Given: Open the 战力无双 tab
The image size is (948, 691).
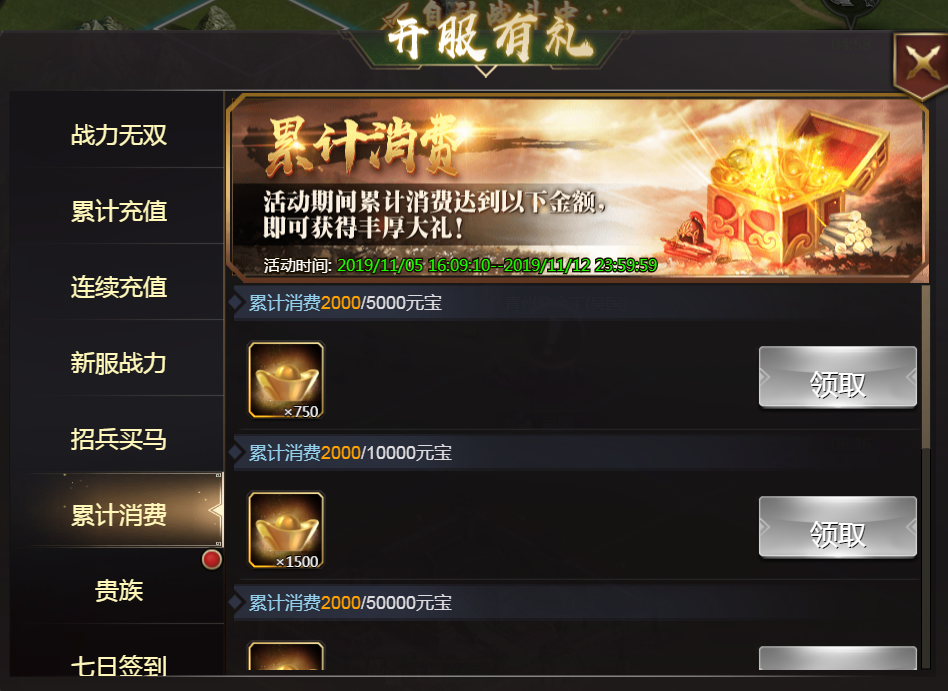Looking at the screenshot, I should pyautogui.click(x=118, y=134).
